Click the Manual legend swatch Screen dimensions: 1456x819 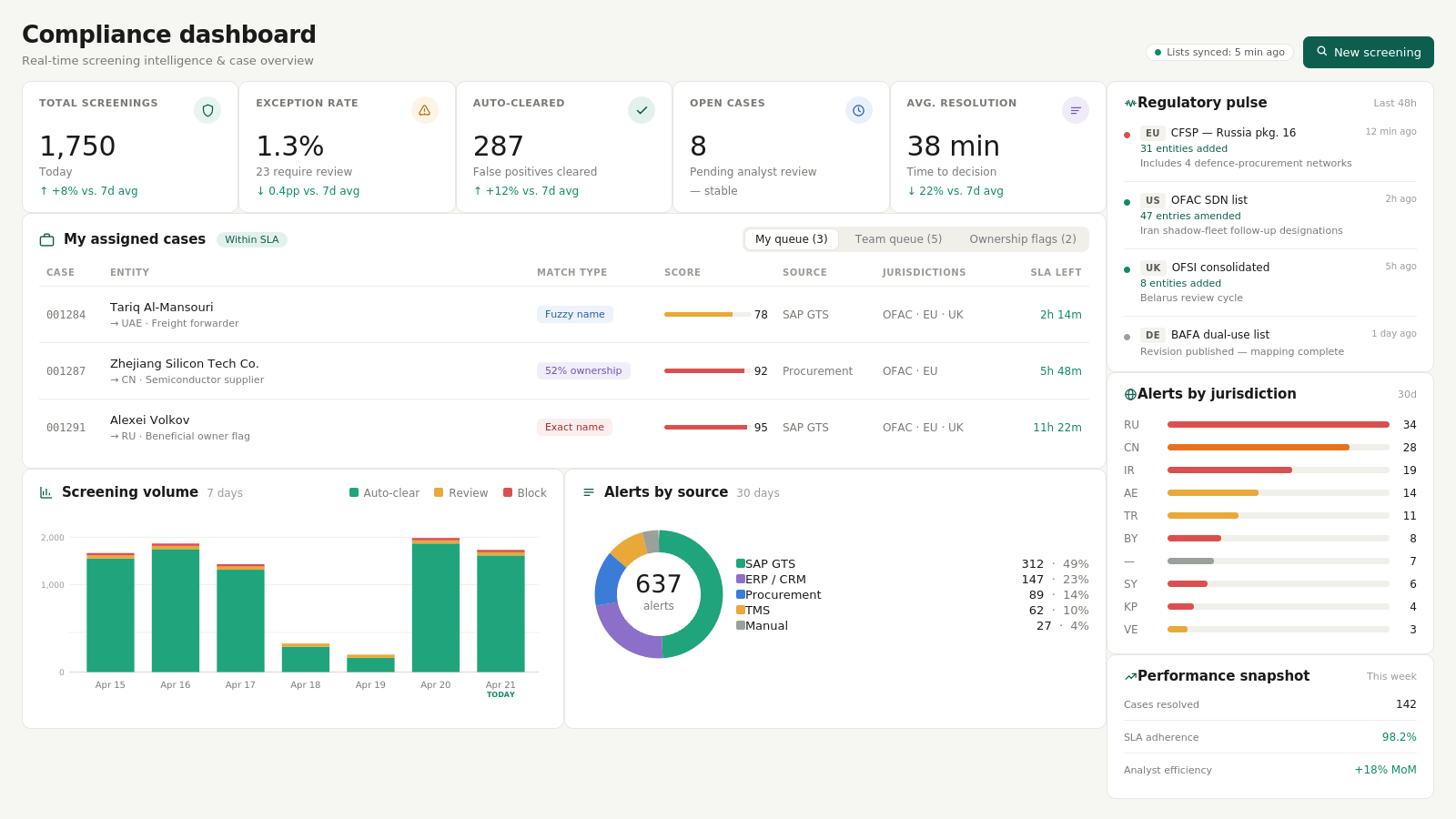pyautogui.click(x=741, y=626)
